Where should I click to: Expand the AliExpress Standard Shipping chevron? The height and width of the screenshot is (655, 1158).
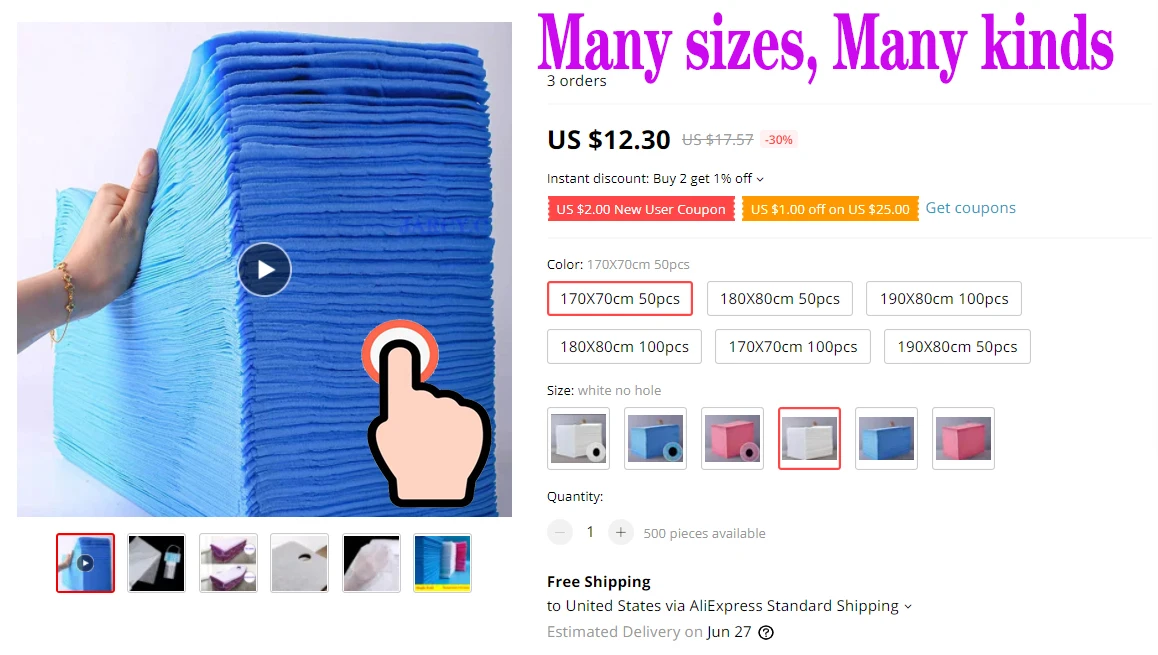coord(908,607)
